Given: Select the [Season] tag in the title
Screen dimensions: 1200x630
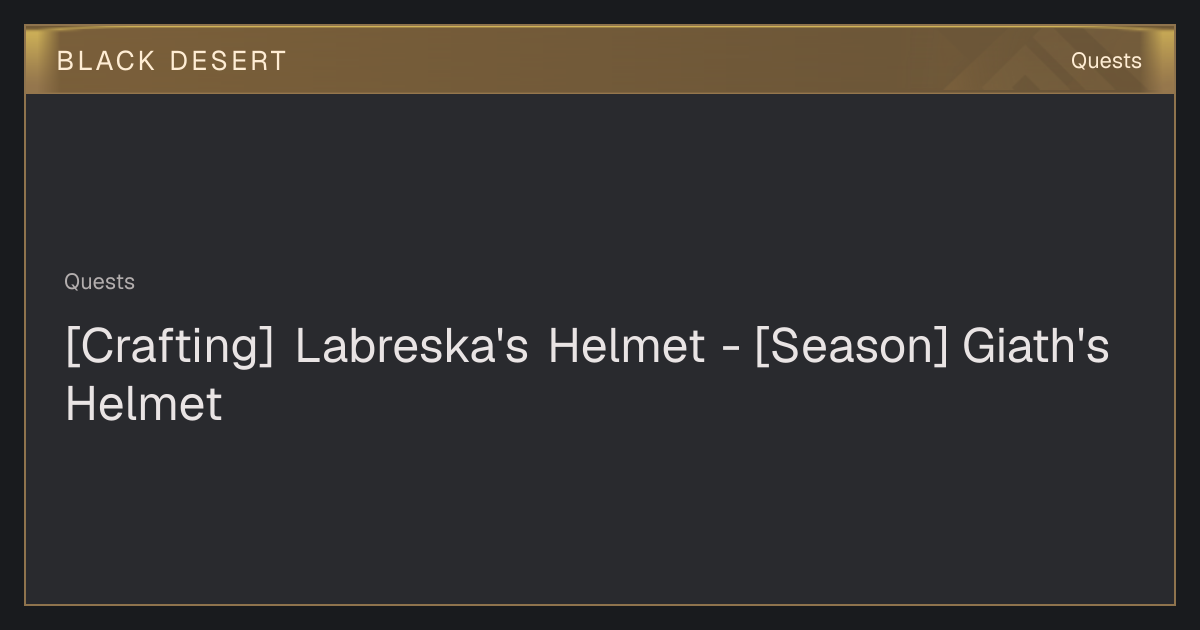Looking at the screenshot, I should tap(851, 347).
